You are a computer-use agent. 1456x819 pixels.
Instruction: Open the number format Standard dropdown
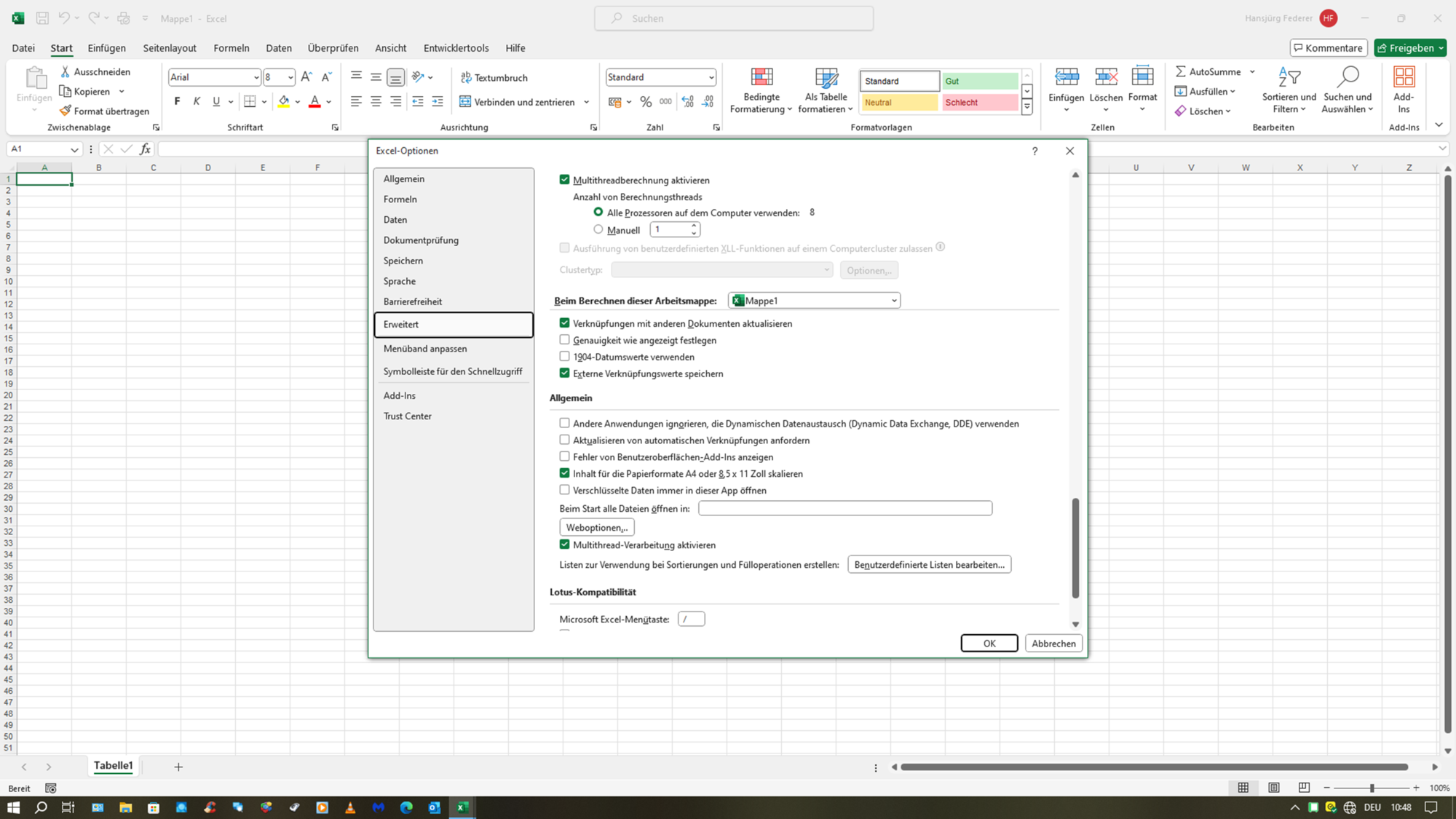click(x=711, y=77)
